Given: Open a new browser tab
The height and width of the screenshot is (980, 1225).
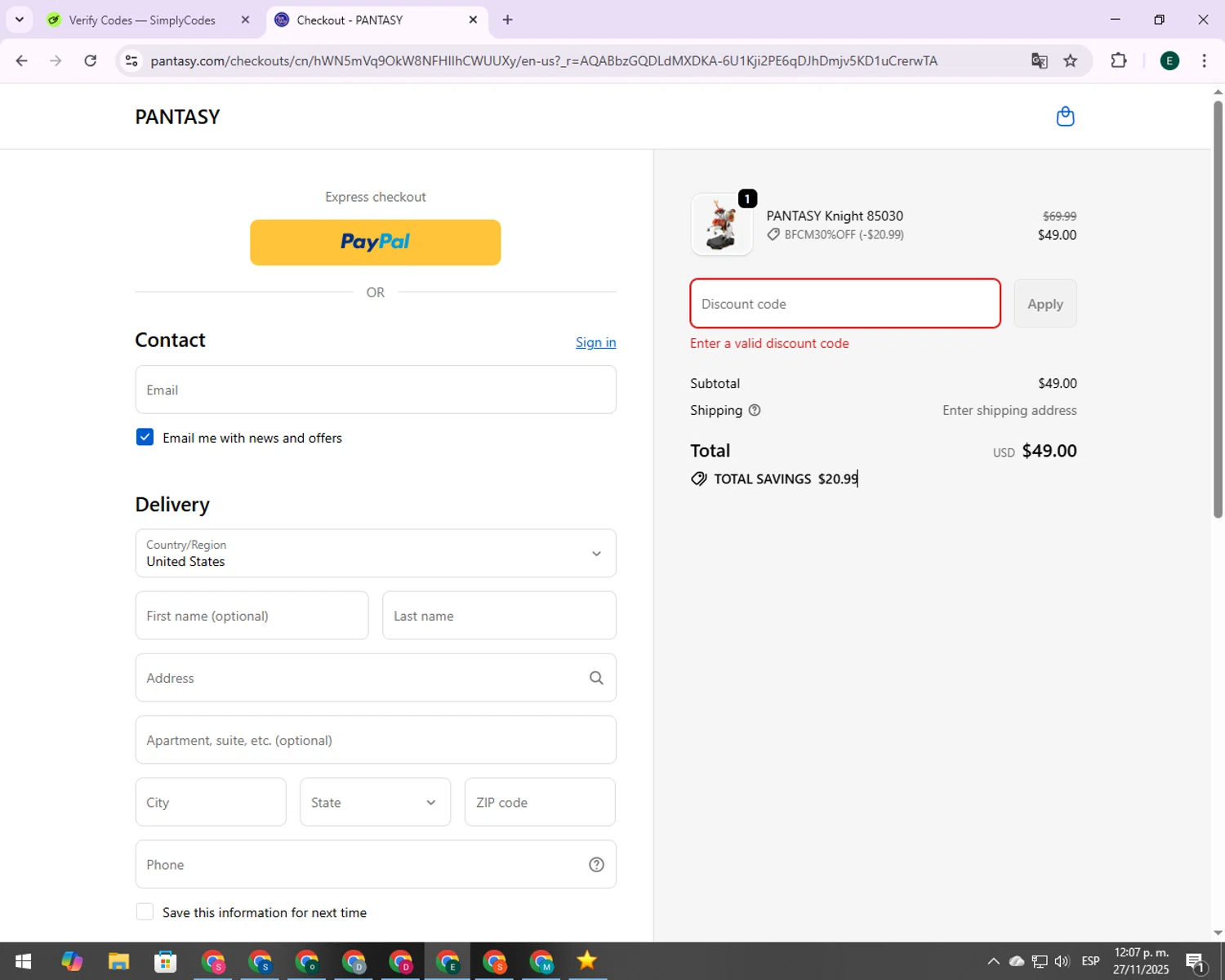Looking at the screenshot, I should click(508, 20).
